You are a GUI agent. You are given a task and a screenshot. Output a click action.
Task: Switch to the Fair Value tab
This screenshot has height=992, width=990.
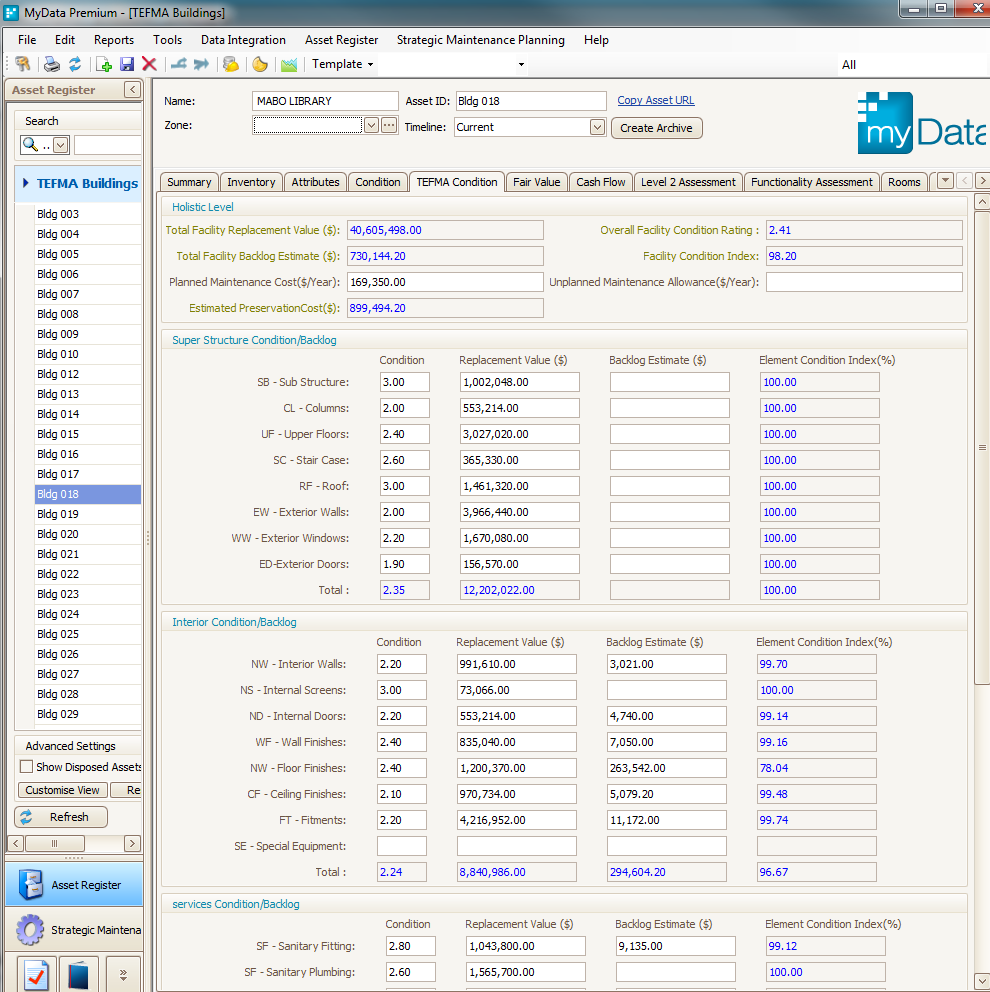[536, 182]
